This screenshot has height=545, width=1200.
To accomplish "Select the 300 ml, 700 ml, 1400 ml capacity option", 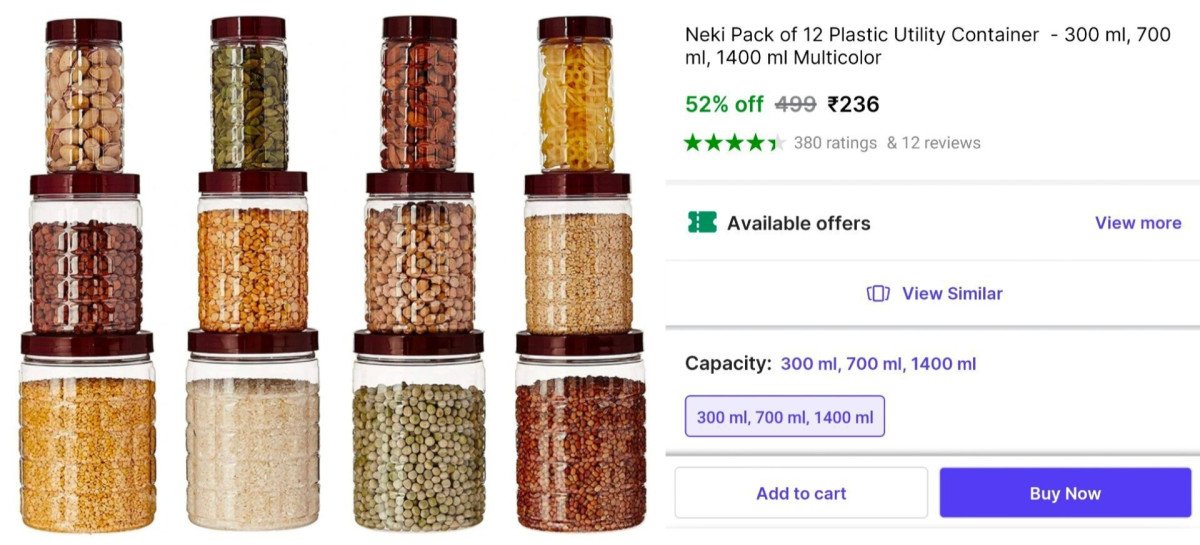I will click(784, 417).
